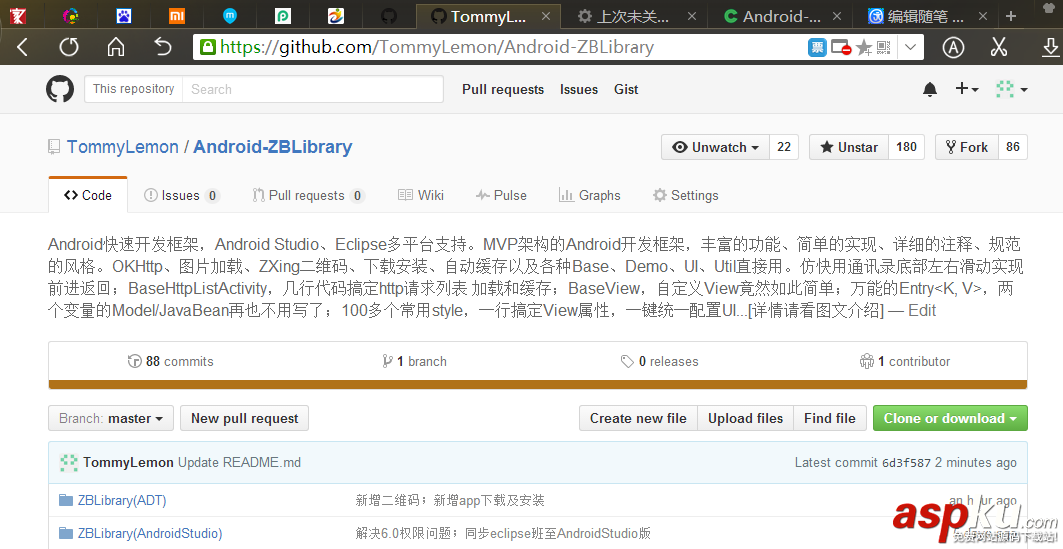Switch to the Baidu paw browser tab
The height and width of the screenshot is (549, 1063).
pyautogui.click(x=123, y=16)
